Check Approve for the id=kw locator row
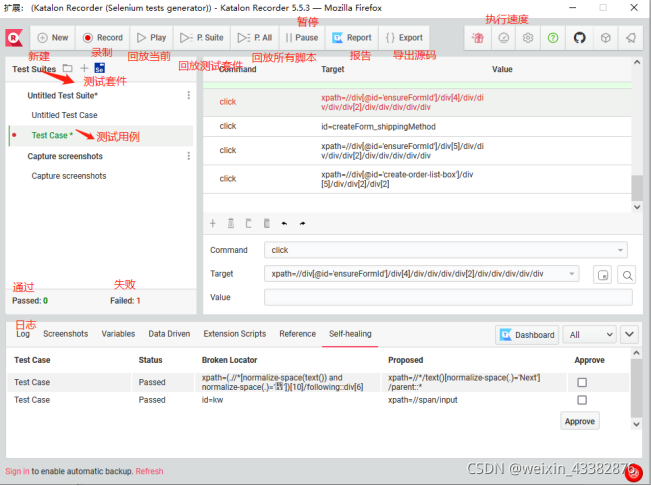This screenshot has width=651, height=486. point(582,400)
